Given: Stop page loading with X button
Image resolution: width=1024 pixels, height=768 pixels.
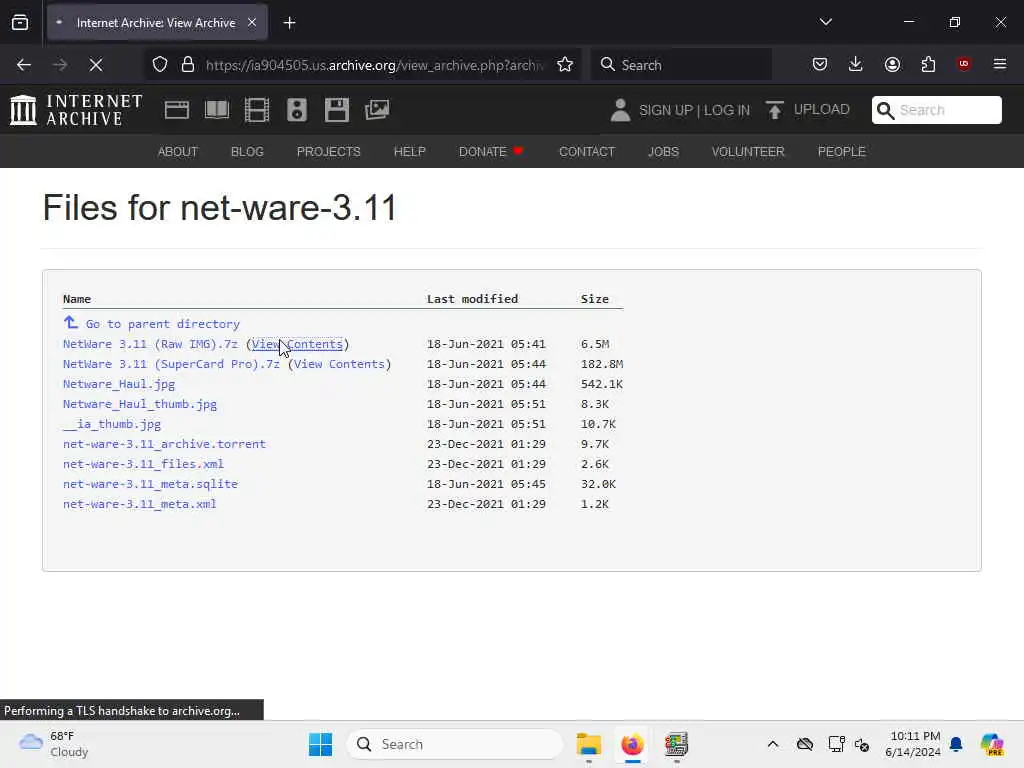Looking at the screenshot, I should [96, 65].
